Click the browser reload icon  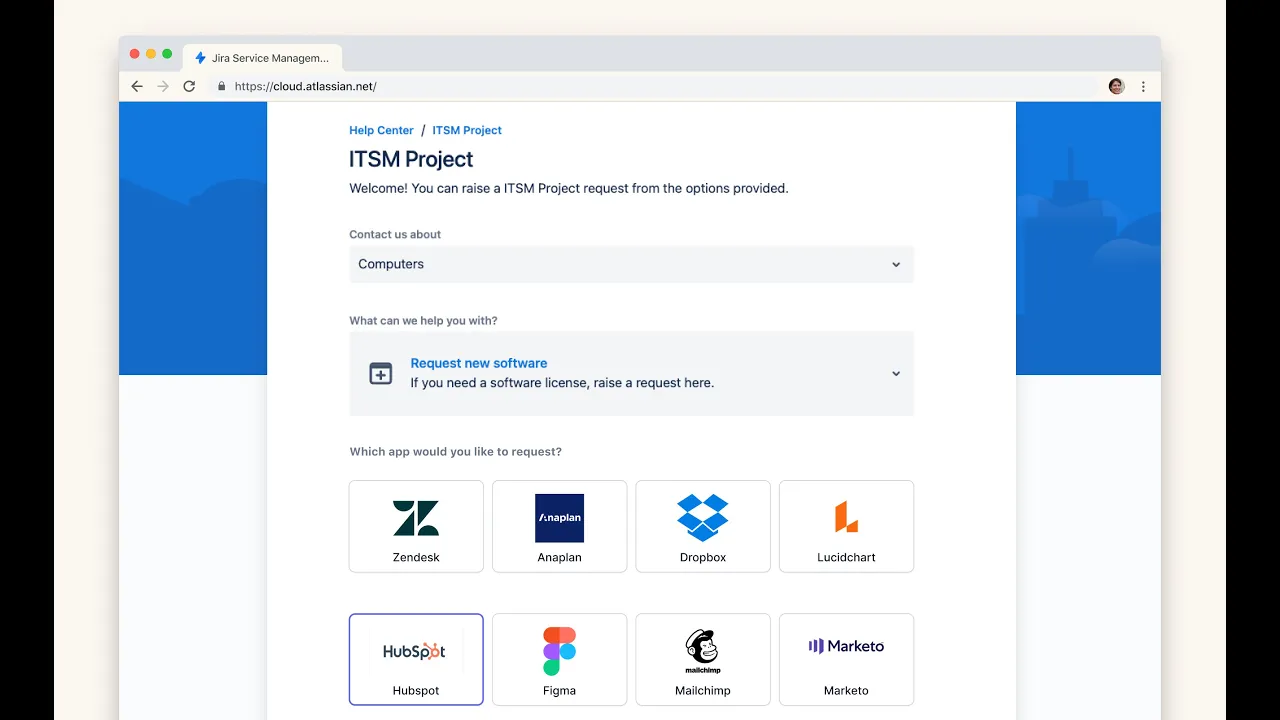point(189,87)
